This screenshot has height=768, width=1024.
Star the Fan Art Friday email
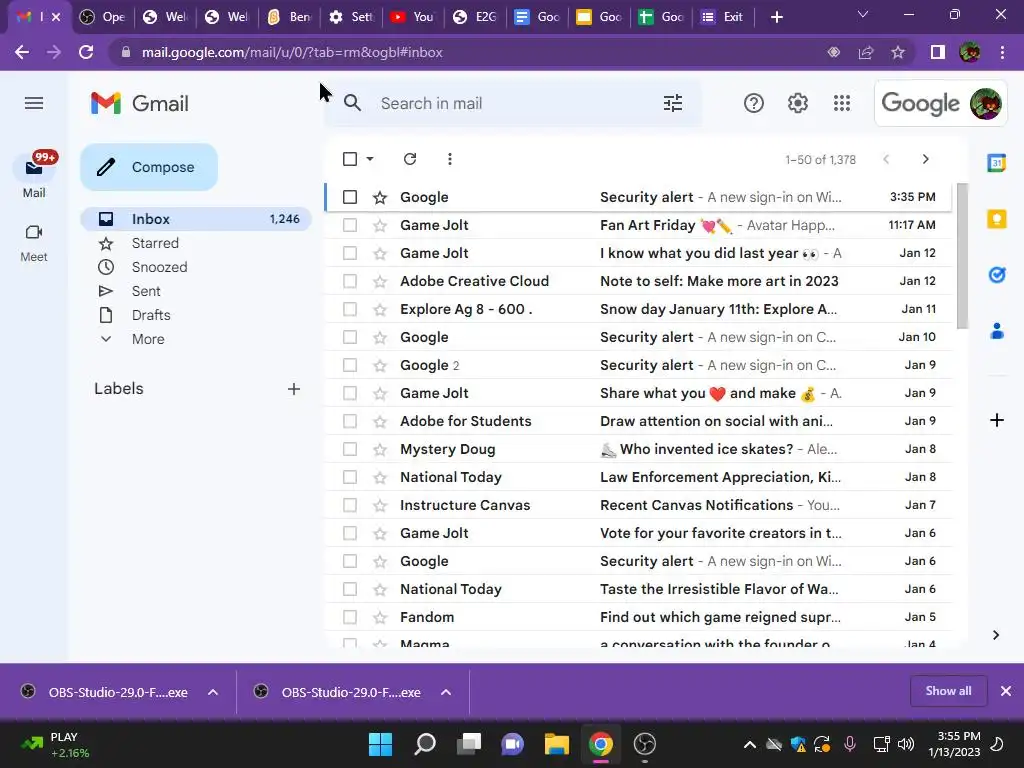coord(380,225)
